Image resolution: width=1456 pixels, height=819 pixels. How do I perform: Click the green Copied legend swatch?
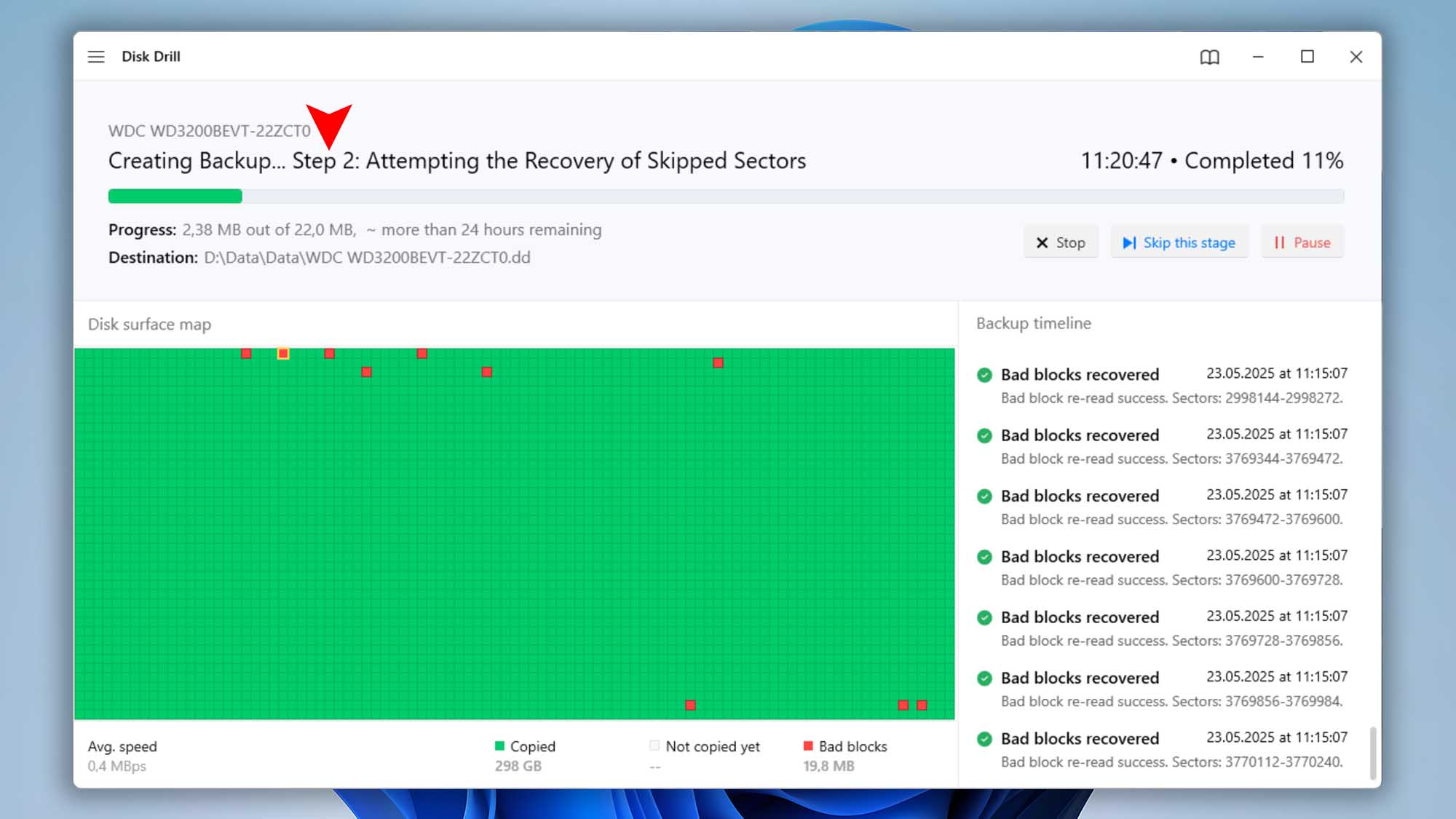[x=499, y=745]
